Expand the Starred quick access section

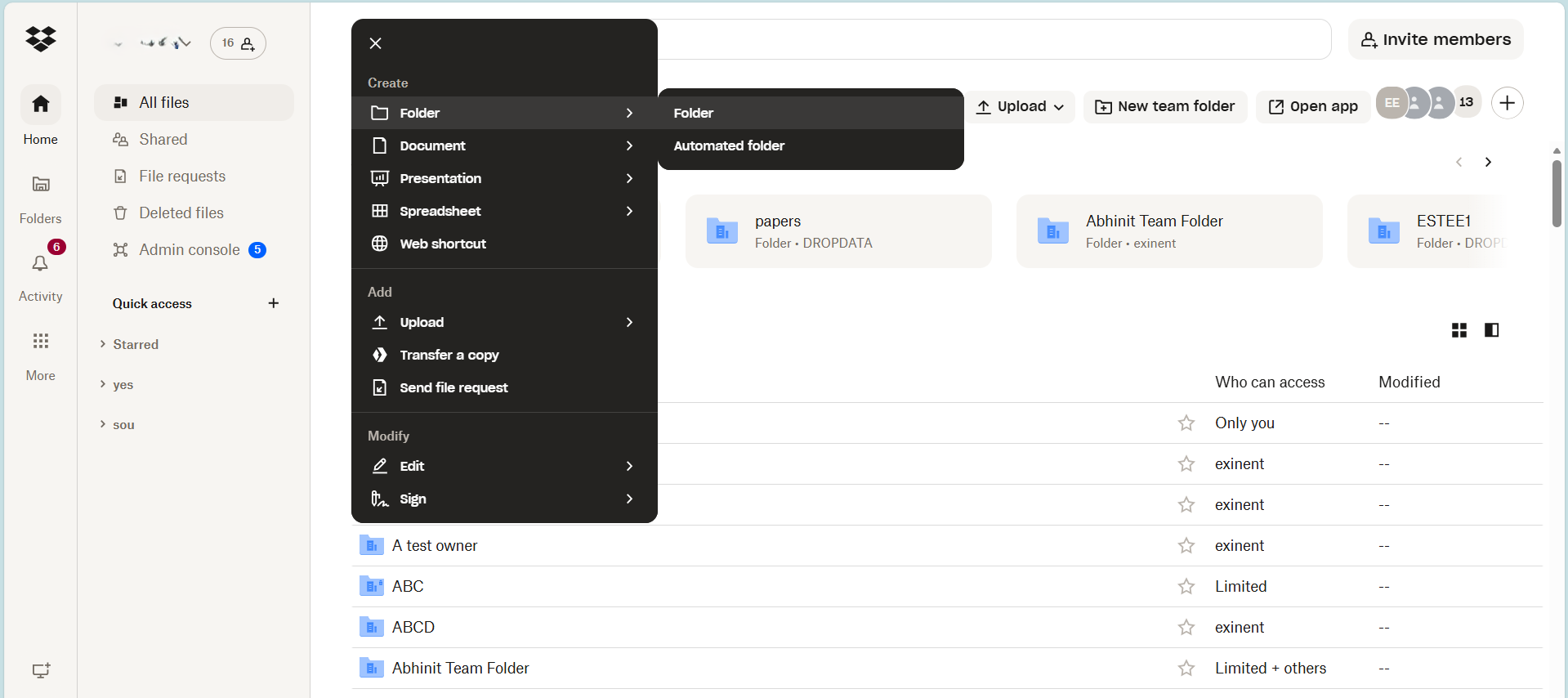(x=102, y=344)
